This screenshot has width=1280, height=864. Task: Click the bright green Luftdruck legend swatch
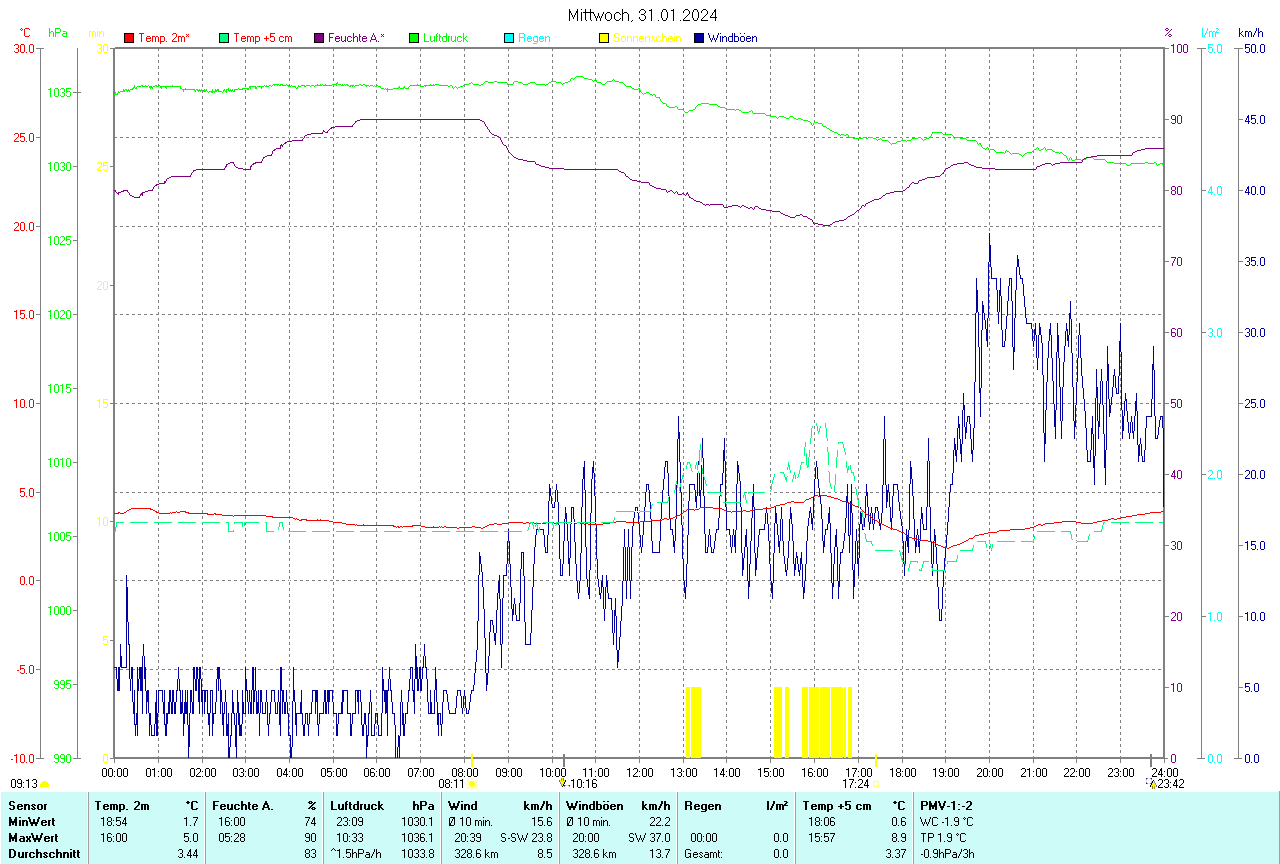pyautogui.click(x=414, y=38)
